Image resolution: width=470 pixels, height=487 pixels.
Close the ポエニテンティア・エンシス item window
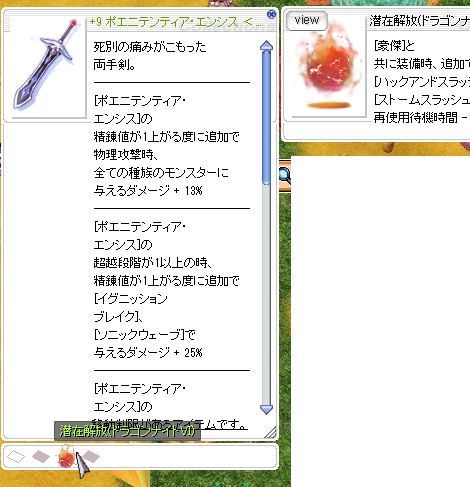272,14
